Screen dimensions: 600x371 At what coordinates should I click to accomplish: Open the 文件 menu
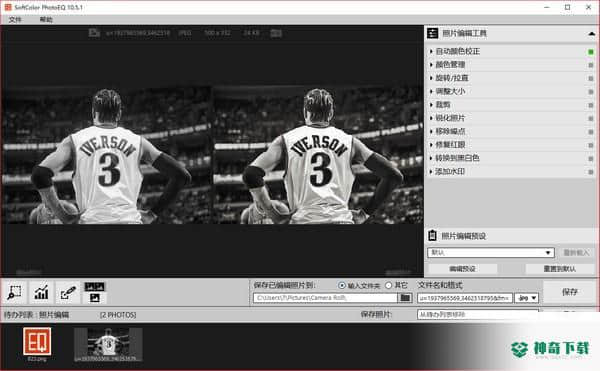(15, 20)
